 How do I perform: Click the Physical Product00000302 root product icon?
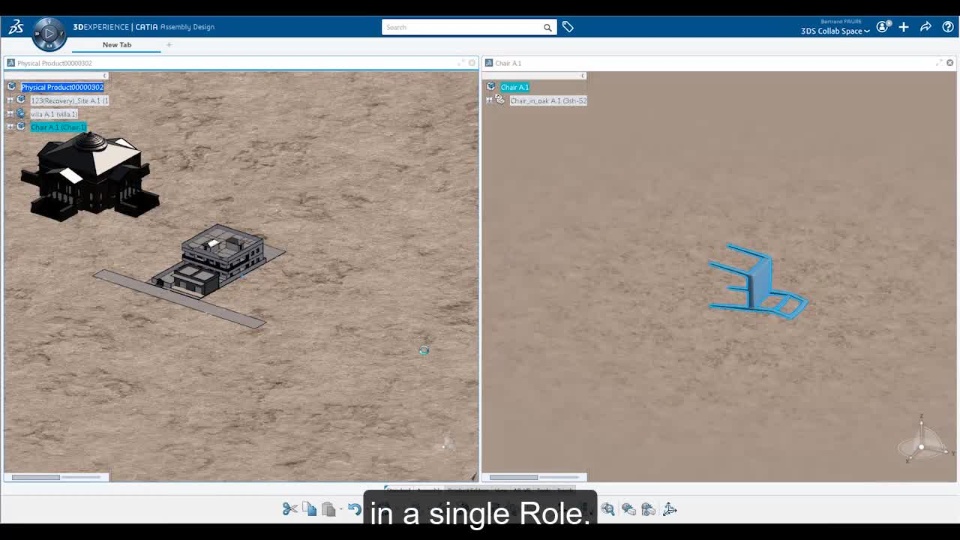[12, 87]
